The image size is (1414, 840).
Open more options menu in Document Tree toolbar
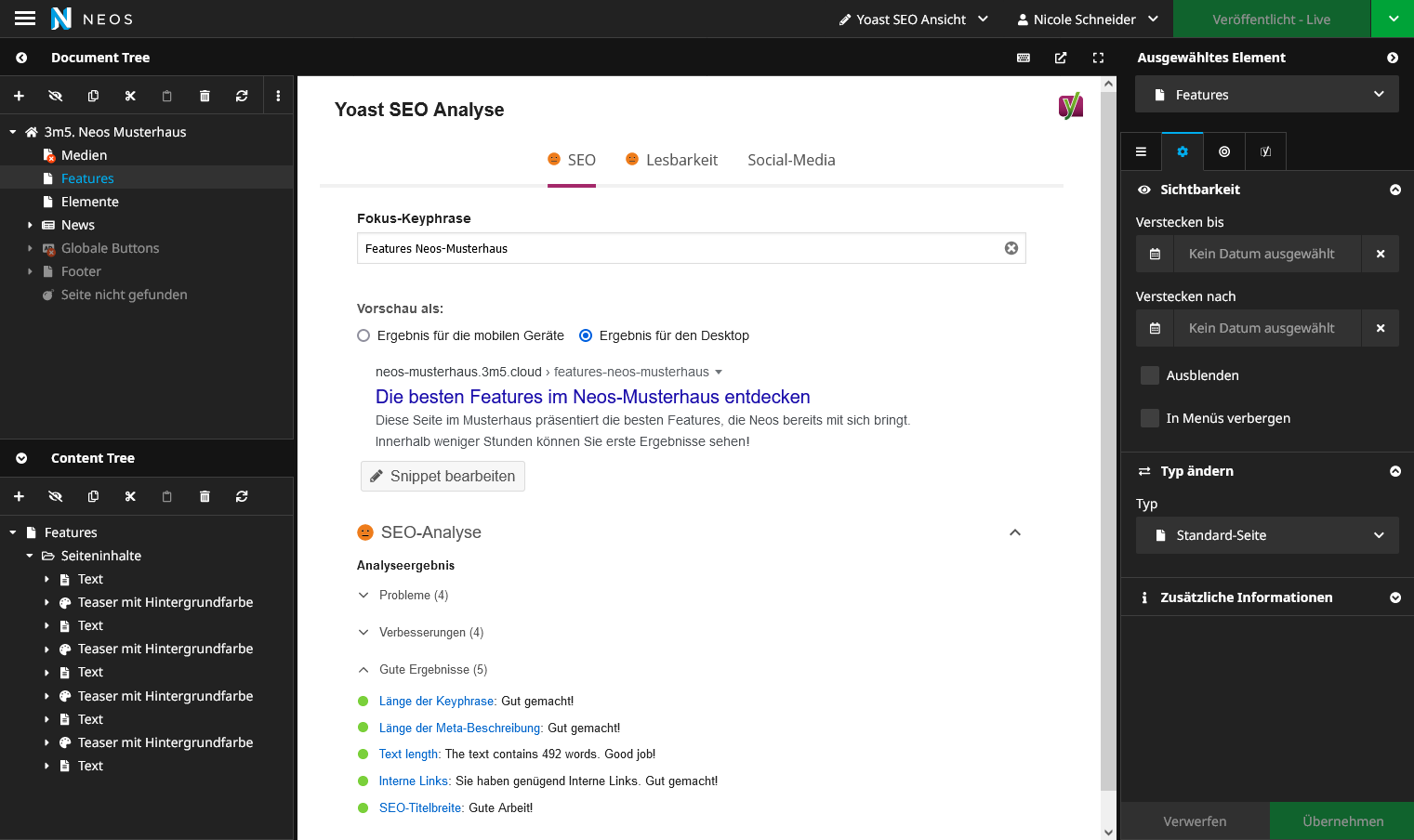[278, 96]
